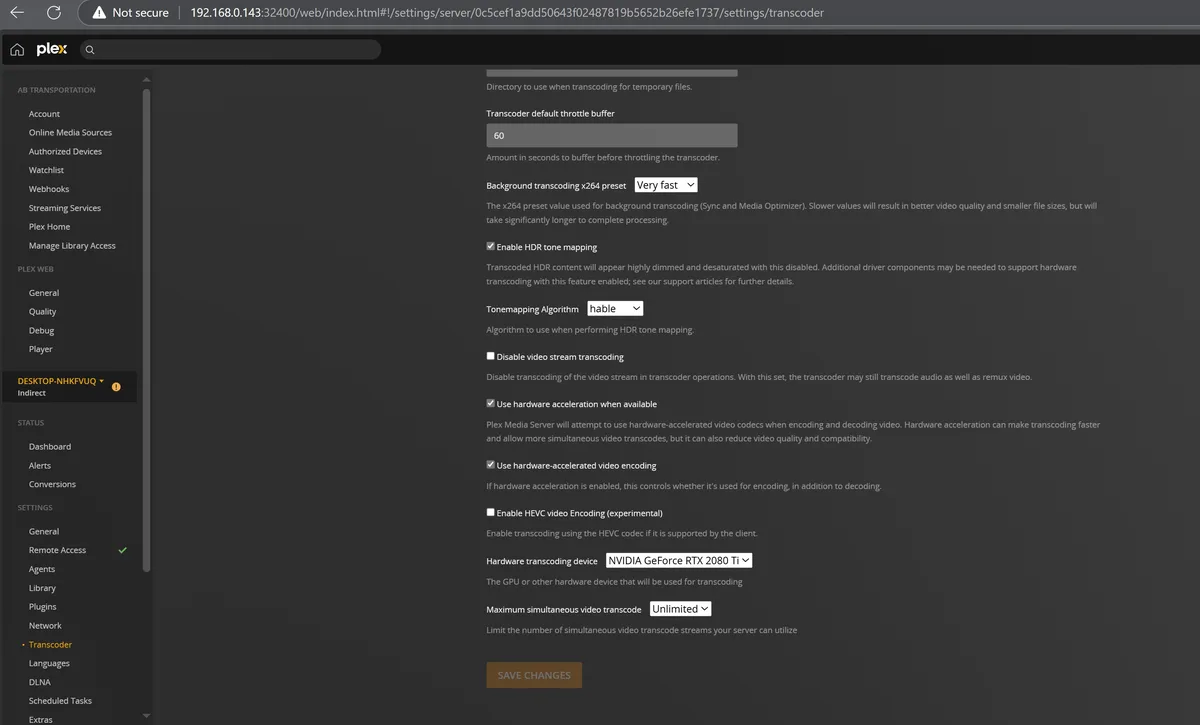Open Plugins settings

point(43,607)
